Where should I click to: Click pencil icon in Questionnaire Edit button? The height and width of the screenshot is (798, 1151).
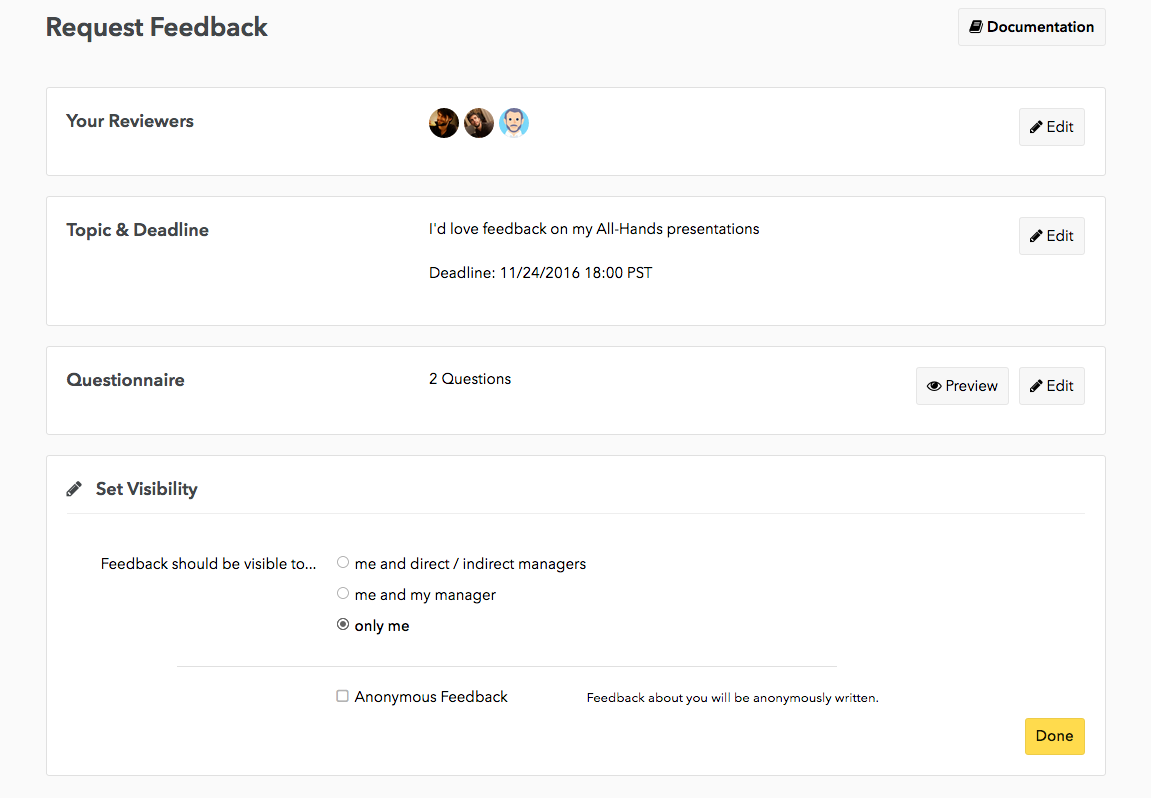(1036, 386)
